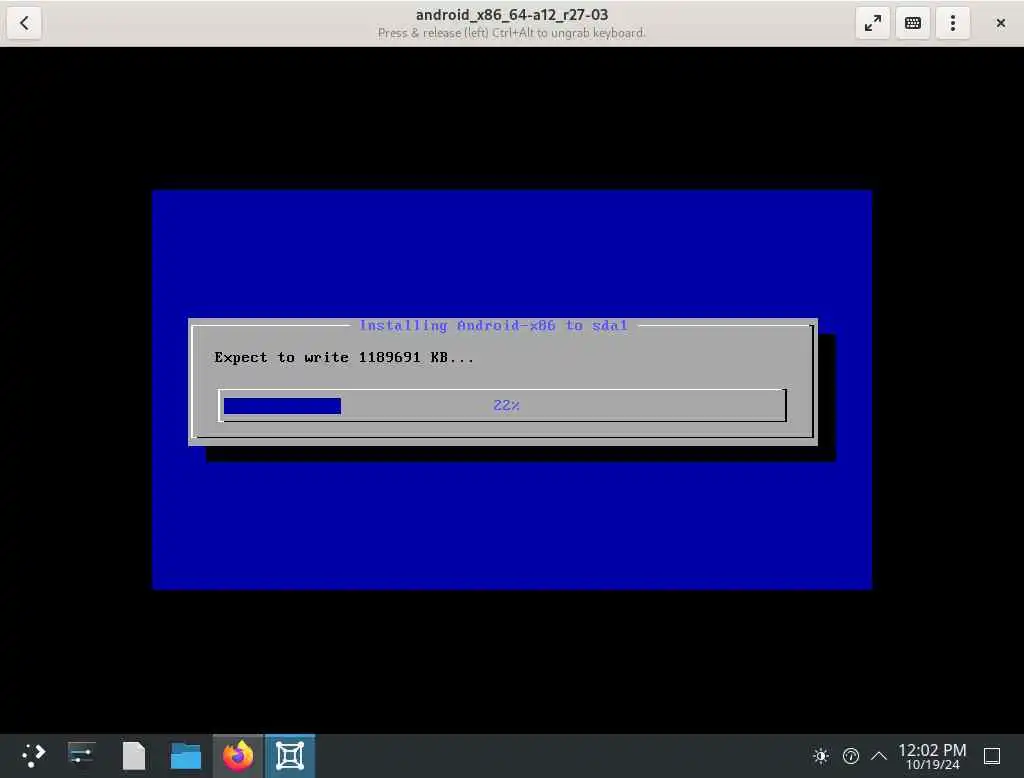Open the three-dot options menu

click(953, 23)
